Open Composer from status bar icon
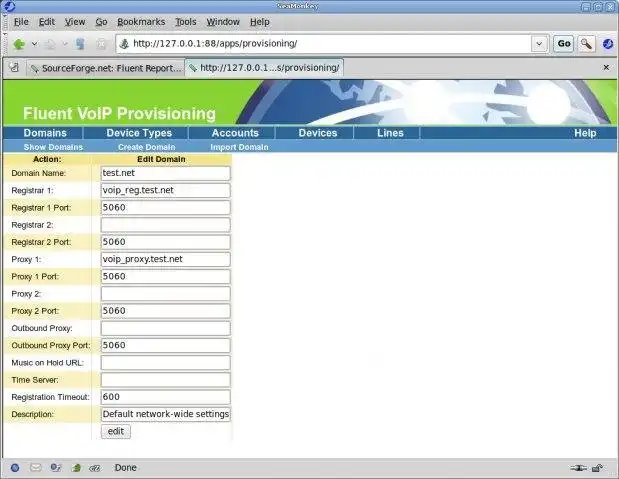 click(56, 468)
